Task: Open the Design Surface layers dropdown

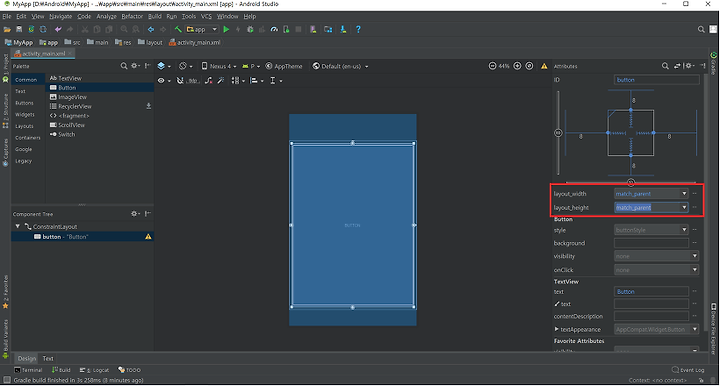Action: (x=164, y=66)
